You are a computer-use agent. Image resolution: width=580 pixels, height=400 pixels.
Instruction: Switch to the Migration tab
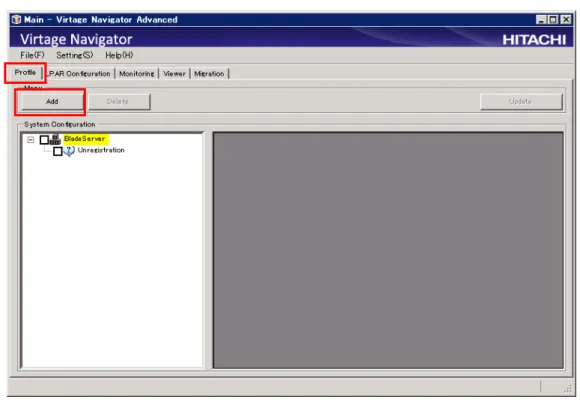click(209, 74)
